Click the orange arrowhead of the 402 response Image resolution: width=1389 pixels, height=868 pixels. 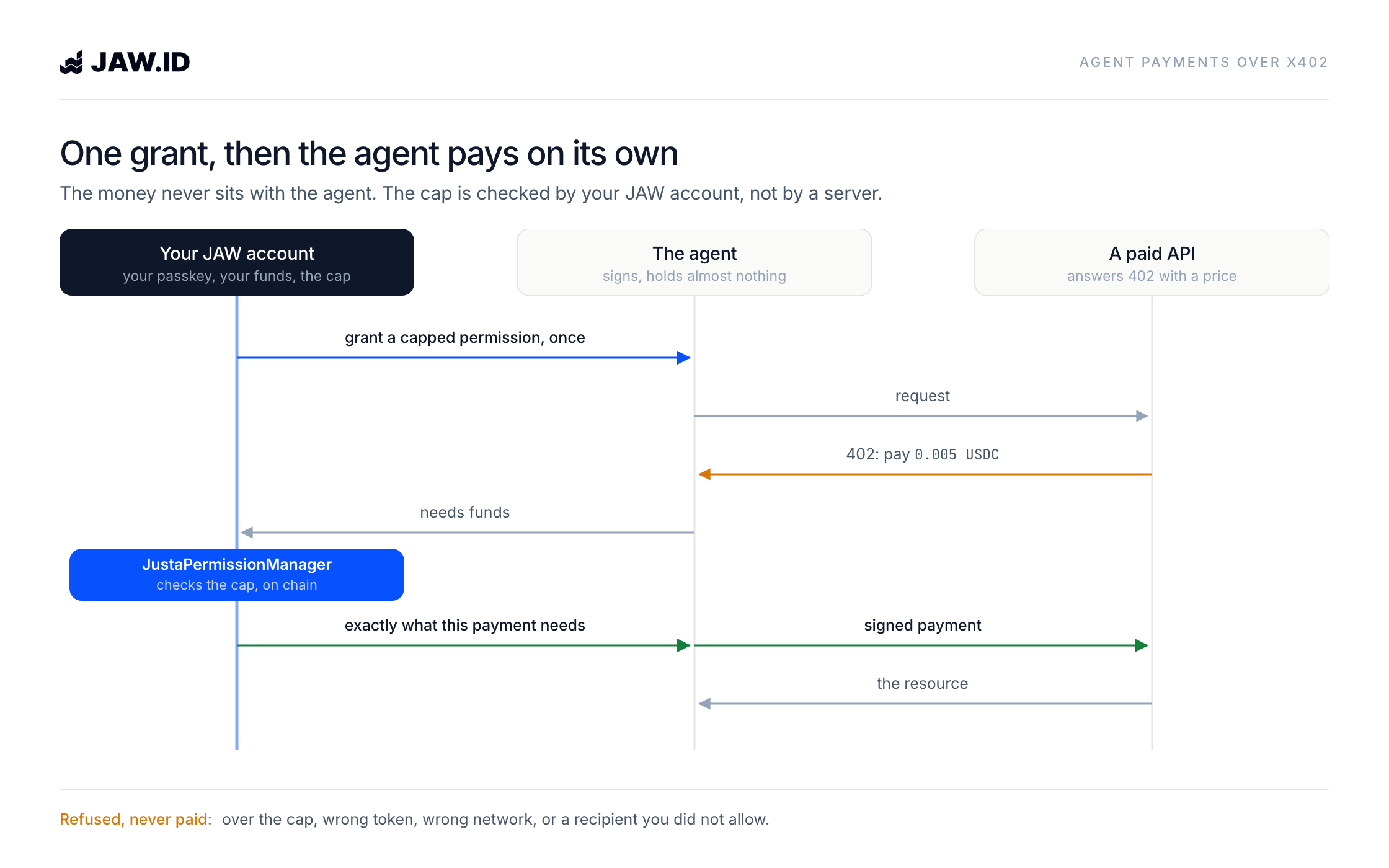tap(705, 474)
